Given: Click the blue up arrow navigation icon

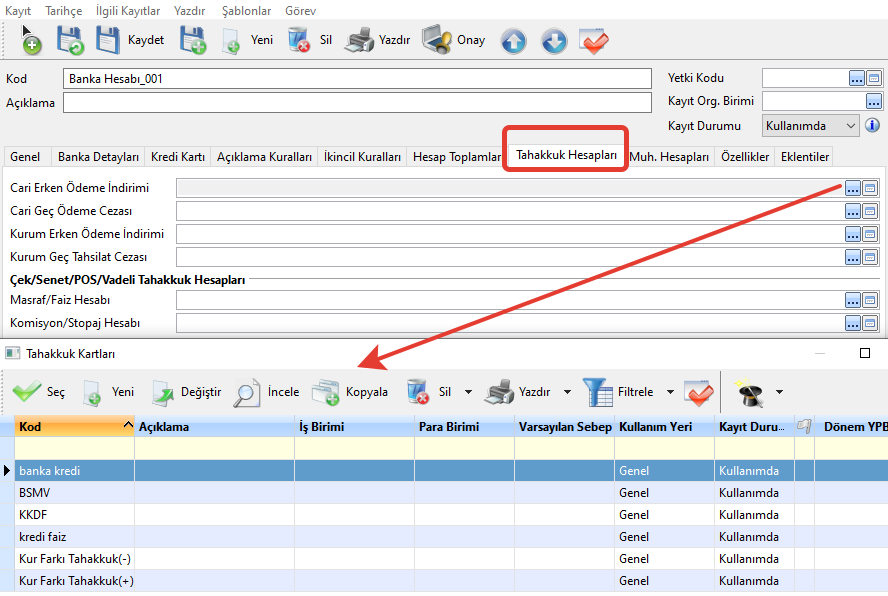Looking at the screenshot, I should point(513,41).
